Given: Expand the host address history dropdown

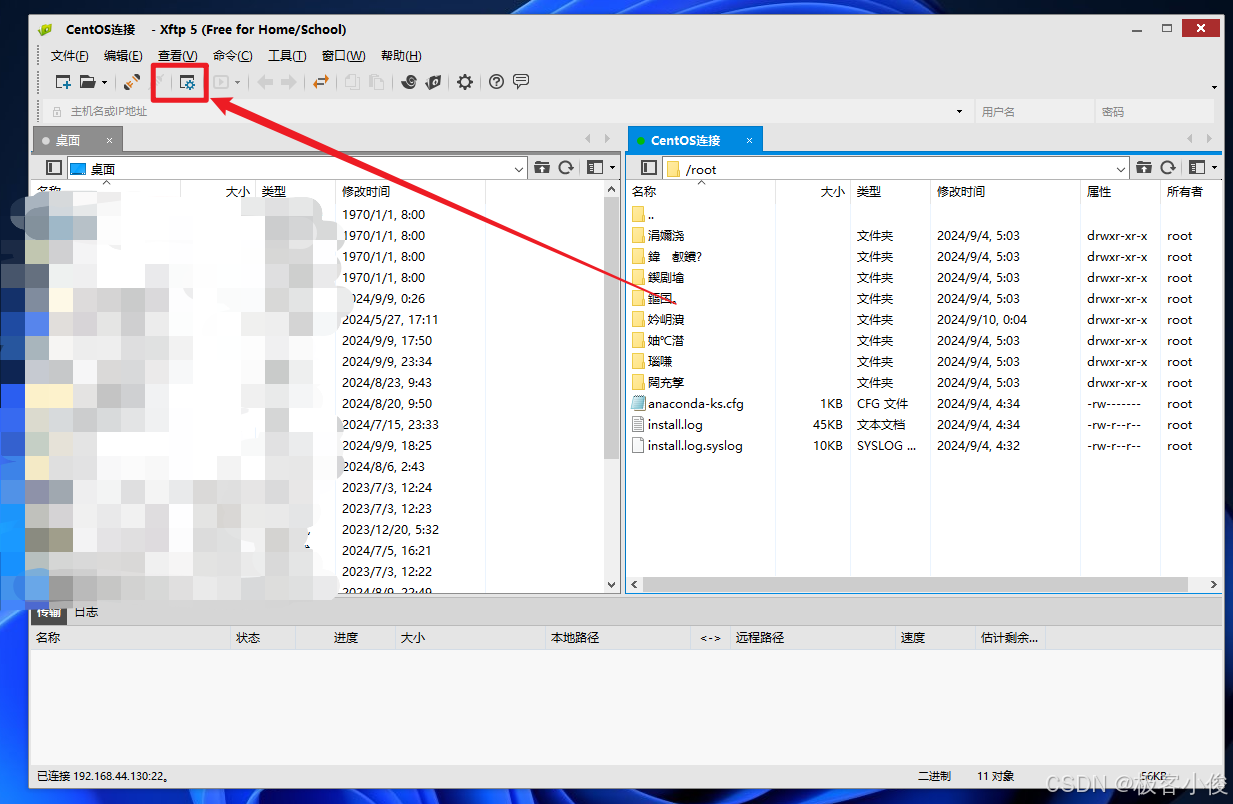Looking at the screenshot, I should click(x=959, y=112).
